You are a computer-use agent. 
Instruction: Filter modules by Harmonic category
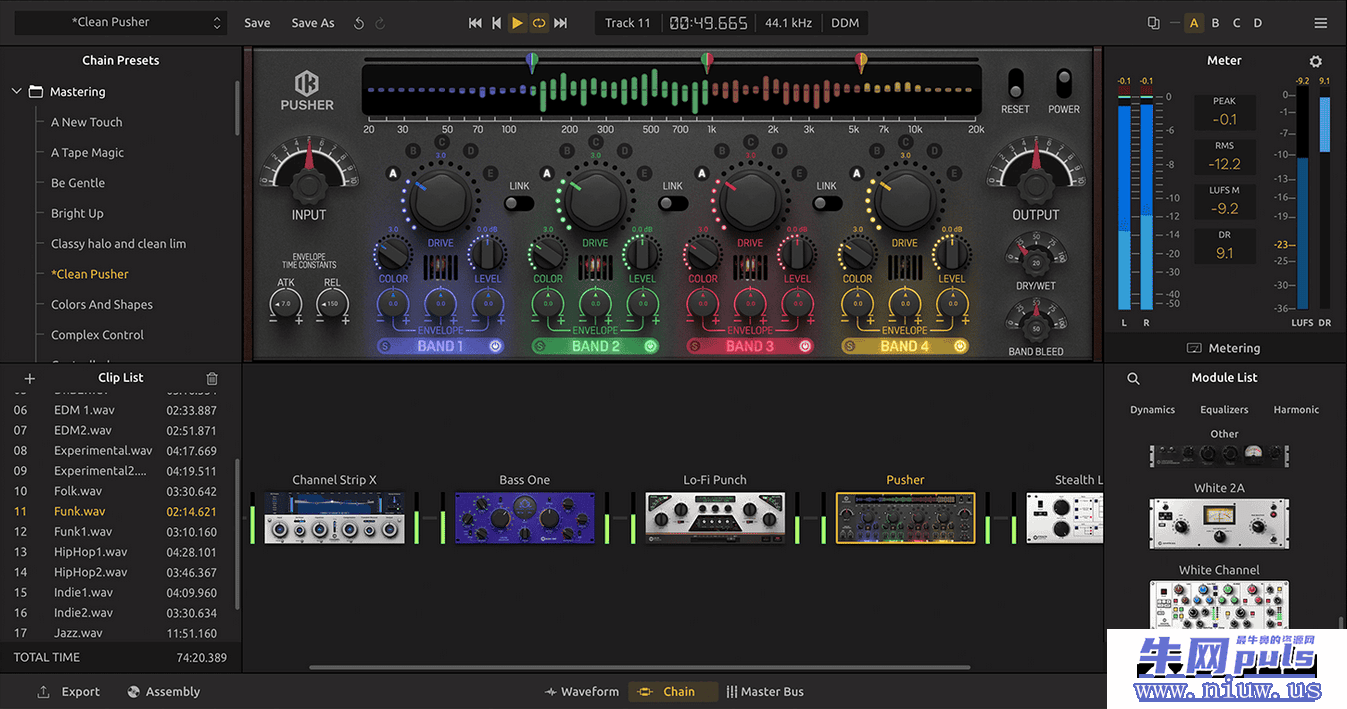pyautogui.click(x=1296, y=410)
